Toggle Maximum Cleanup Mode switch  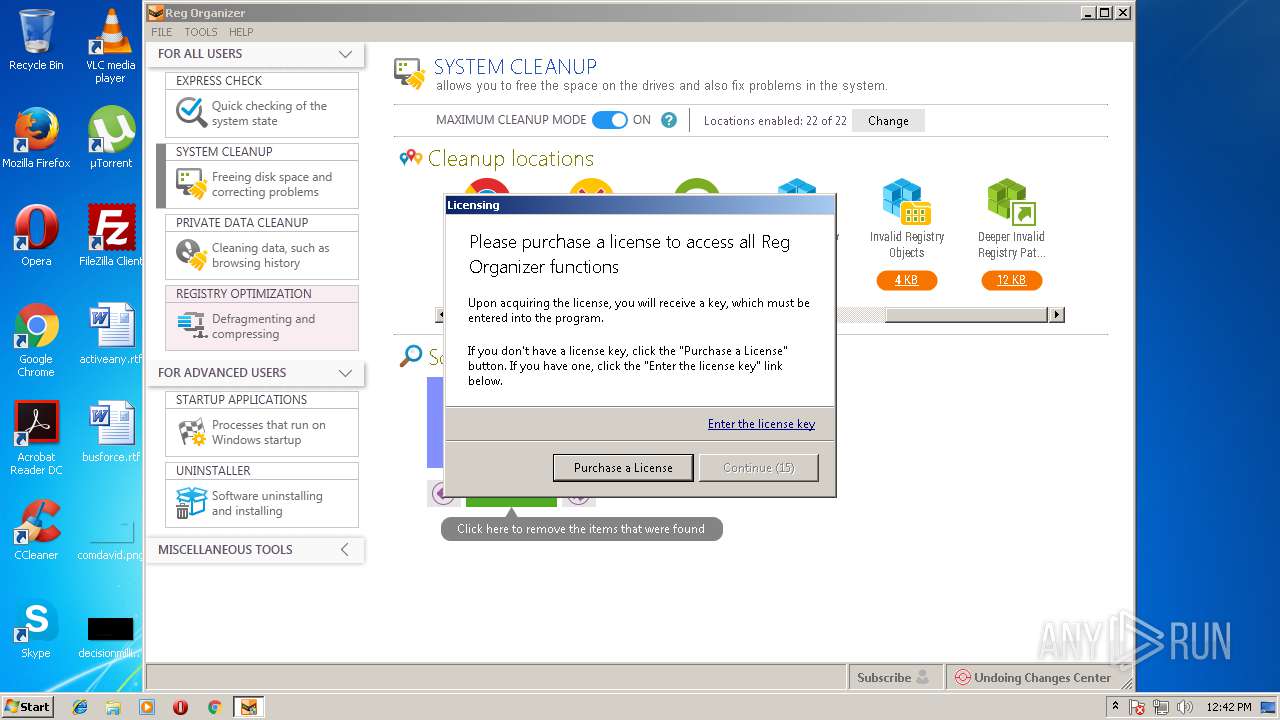(610, 120)
